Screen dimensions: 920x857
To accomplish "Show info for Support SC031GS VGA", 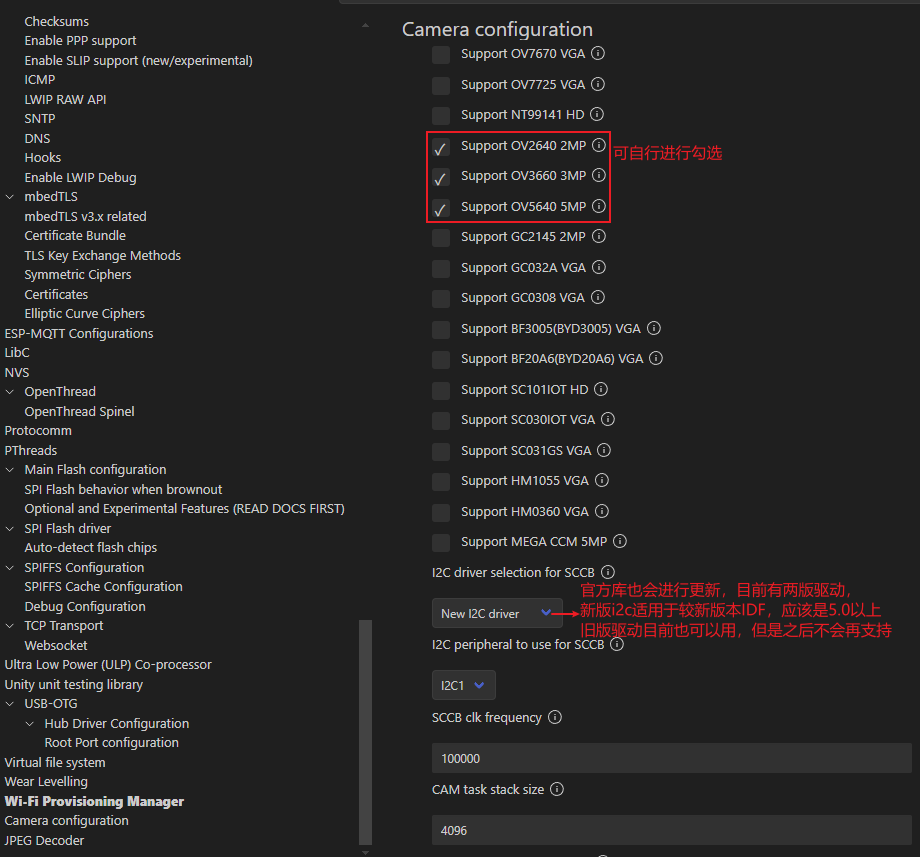I will coord(604,450).
